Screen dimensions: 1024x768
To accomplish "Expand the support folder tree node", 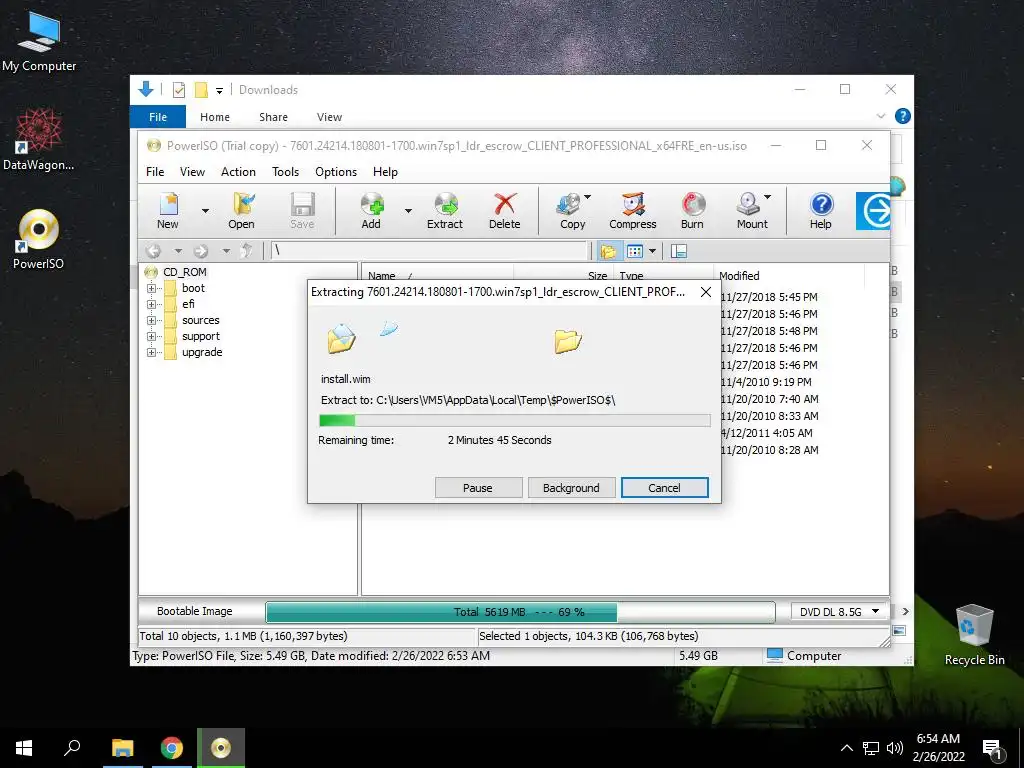I will (x=152, y=336).
